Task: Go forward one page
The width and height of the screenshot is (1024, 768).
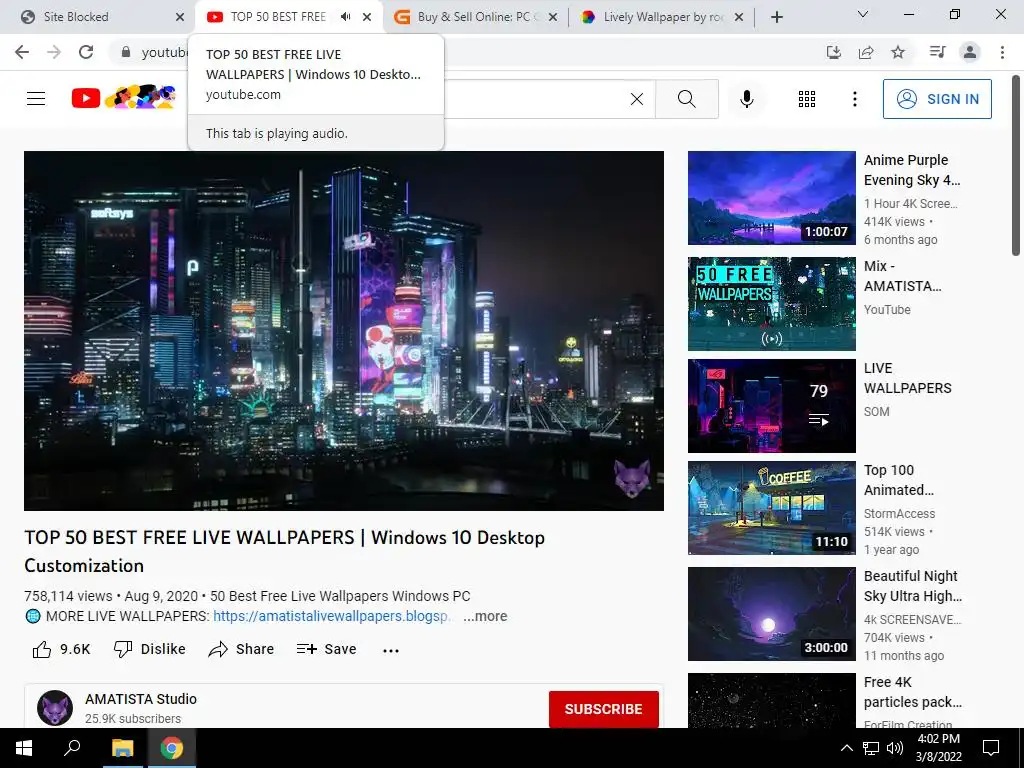Action: pos(54,52)
